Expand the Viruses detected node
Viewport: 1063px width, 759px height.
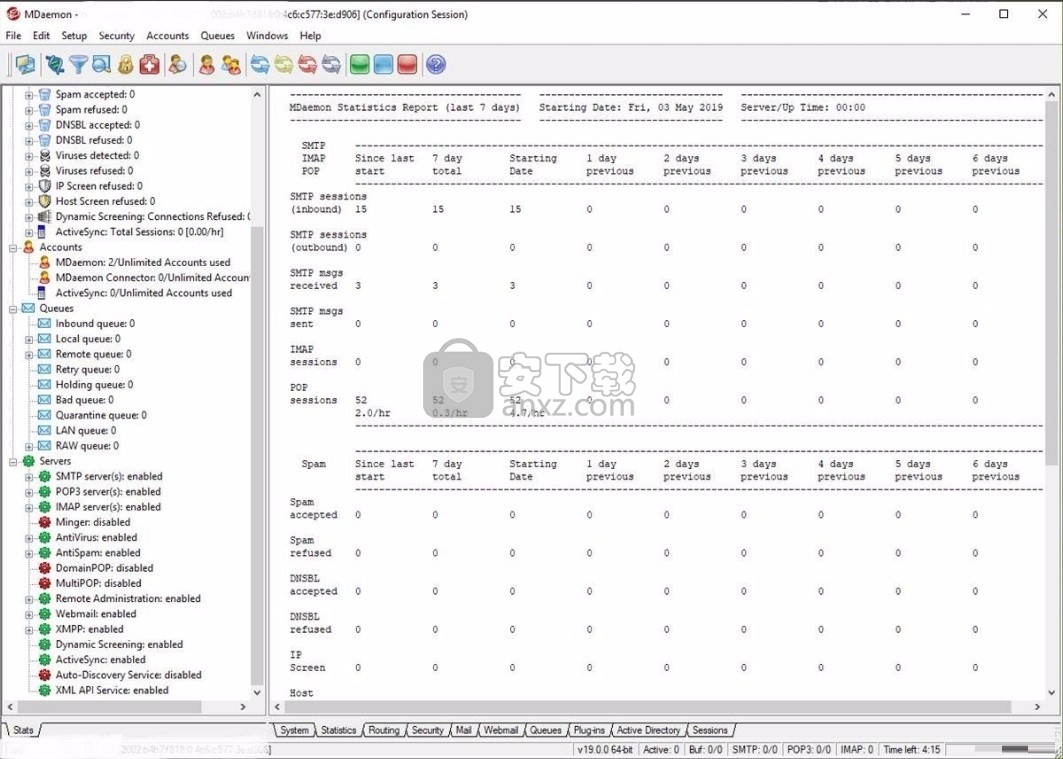click(29, 155)
